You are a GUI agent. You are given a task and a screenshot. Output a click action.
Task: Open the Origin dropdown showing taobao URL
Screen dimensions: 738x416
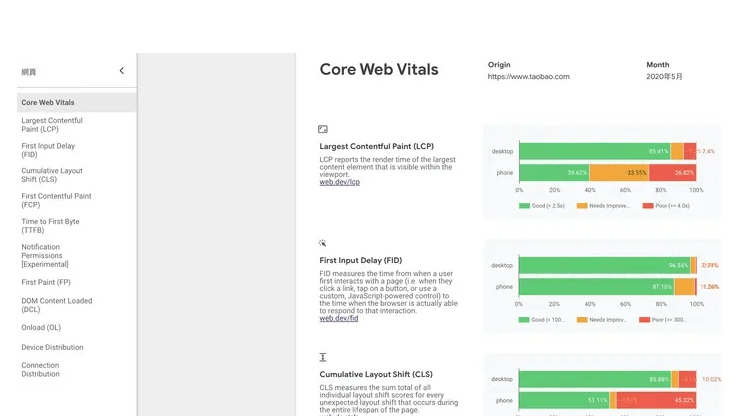[x=529, y=76]
